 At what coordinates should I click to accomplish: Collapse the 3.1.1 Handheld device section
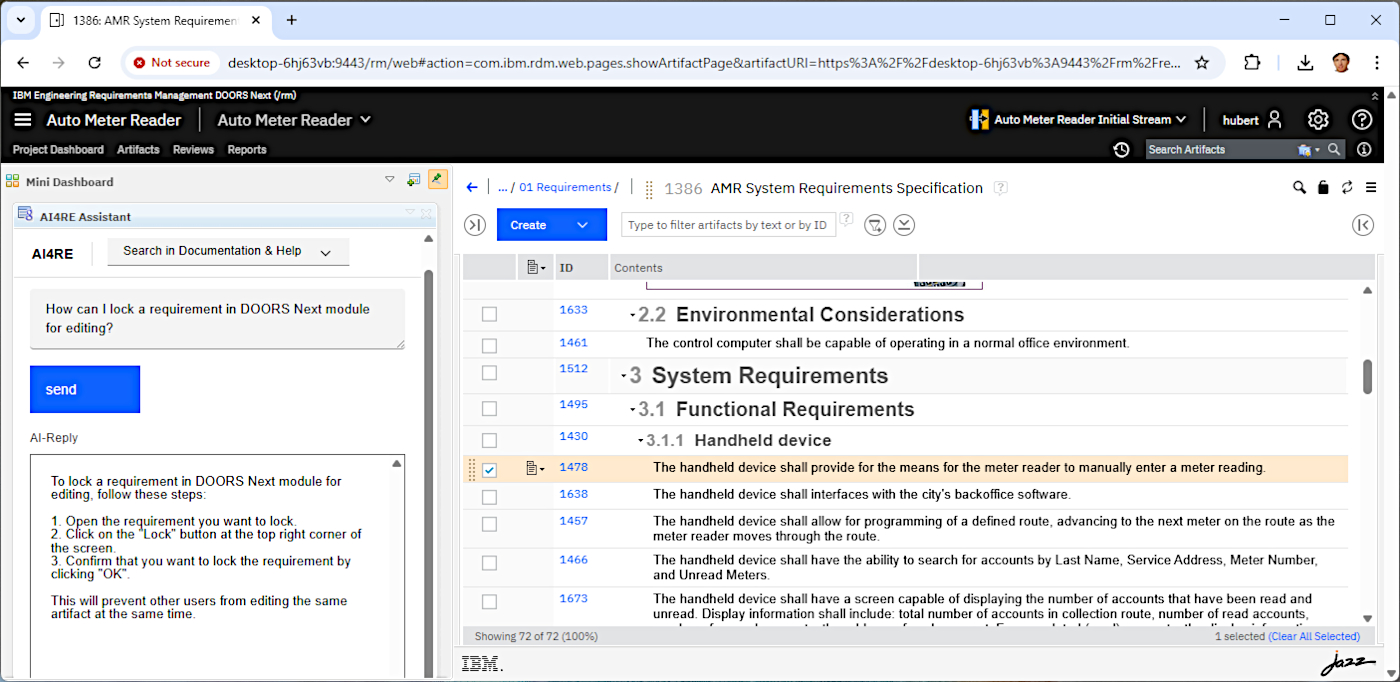click(641, 441)
